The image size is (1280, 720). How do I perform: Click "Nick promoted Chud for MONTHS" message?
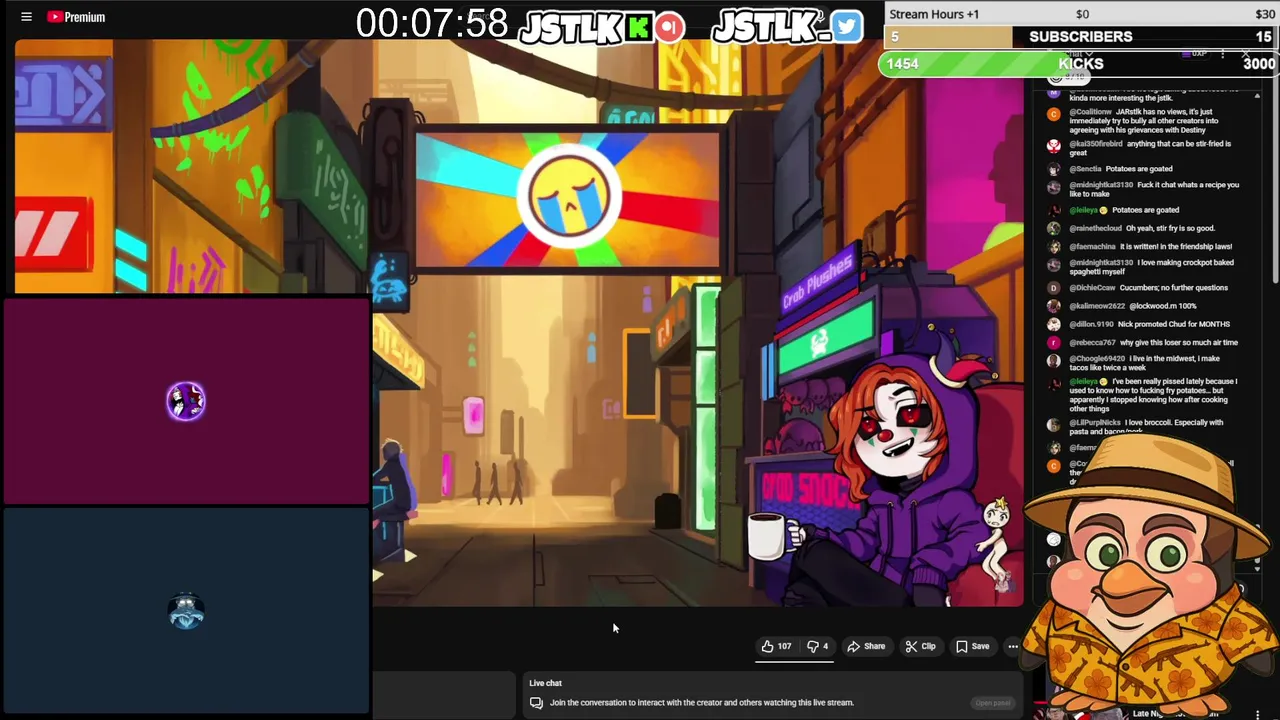point(1175,324)
